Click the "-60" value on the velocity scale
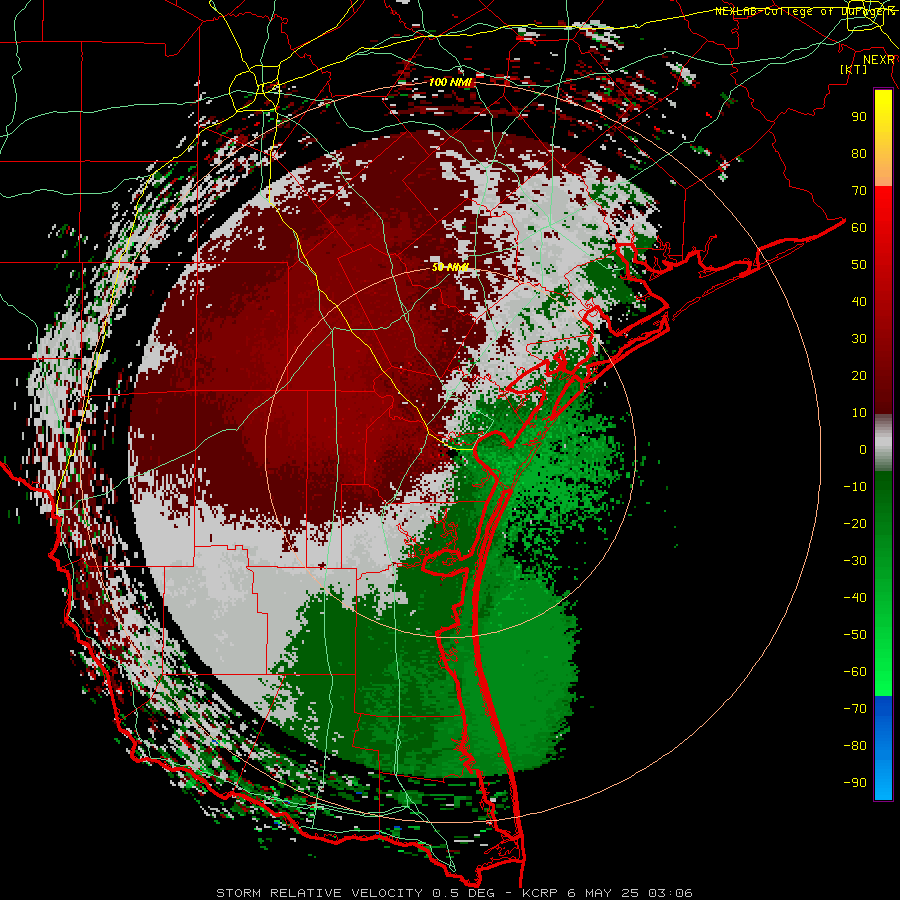 [x=855, y=672]
